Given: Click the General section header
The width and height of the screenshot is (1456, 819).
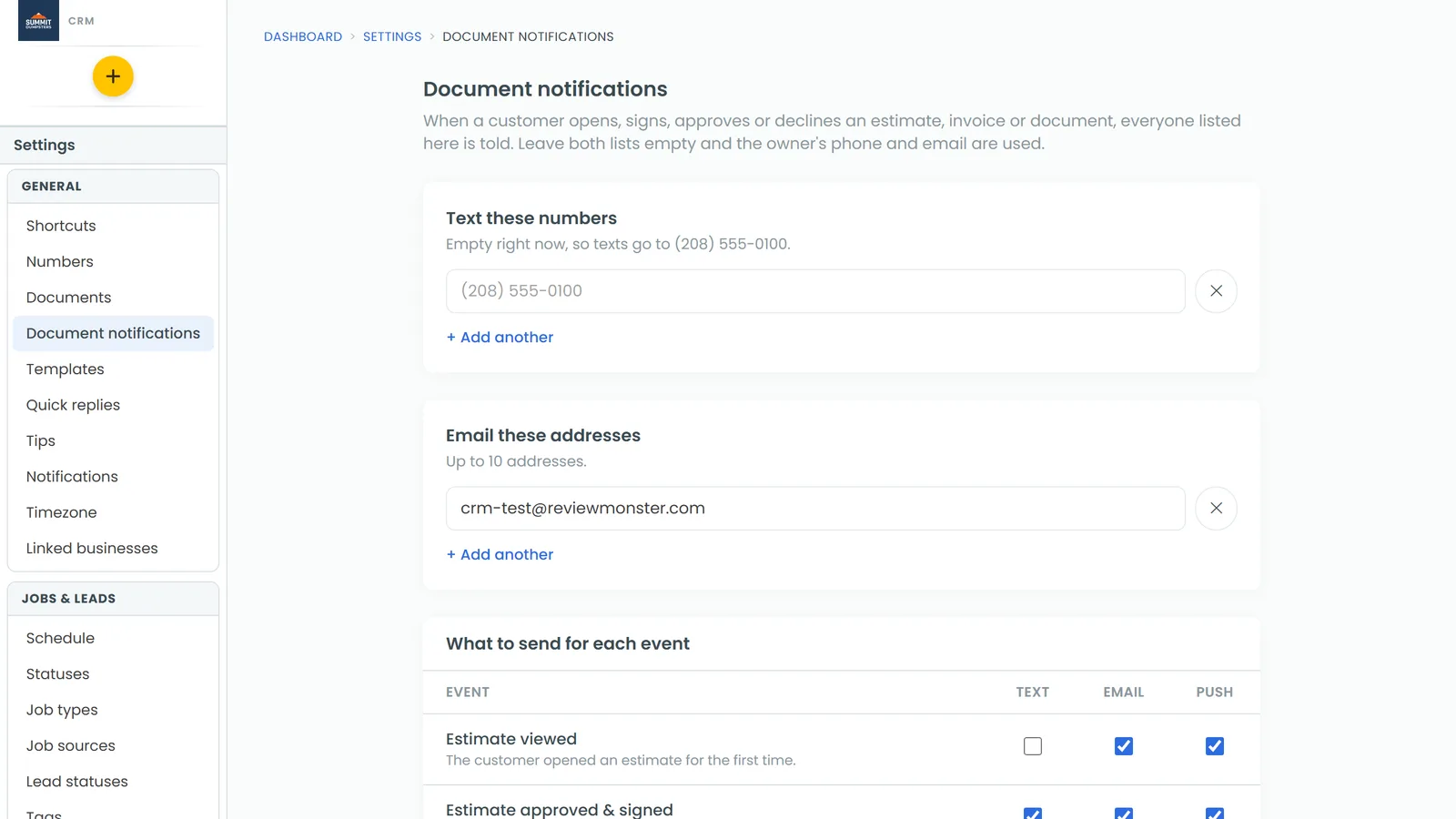Looking at the screenshot, I should point(113,187).
